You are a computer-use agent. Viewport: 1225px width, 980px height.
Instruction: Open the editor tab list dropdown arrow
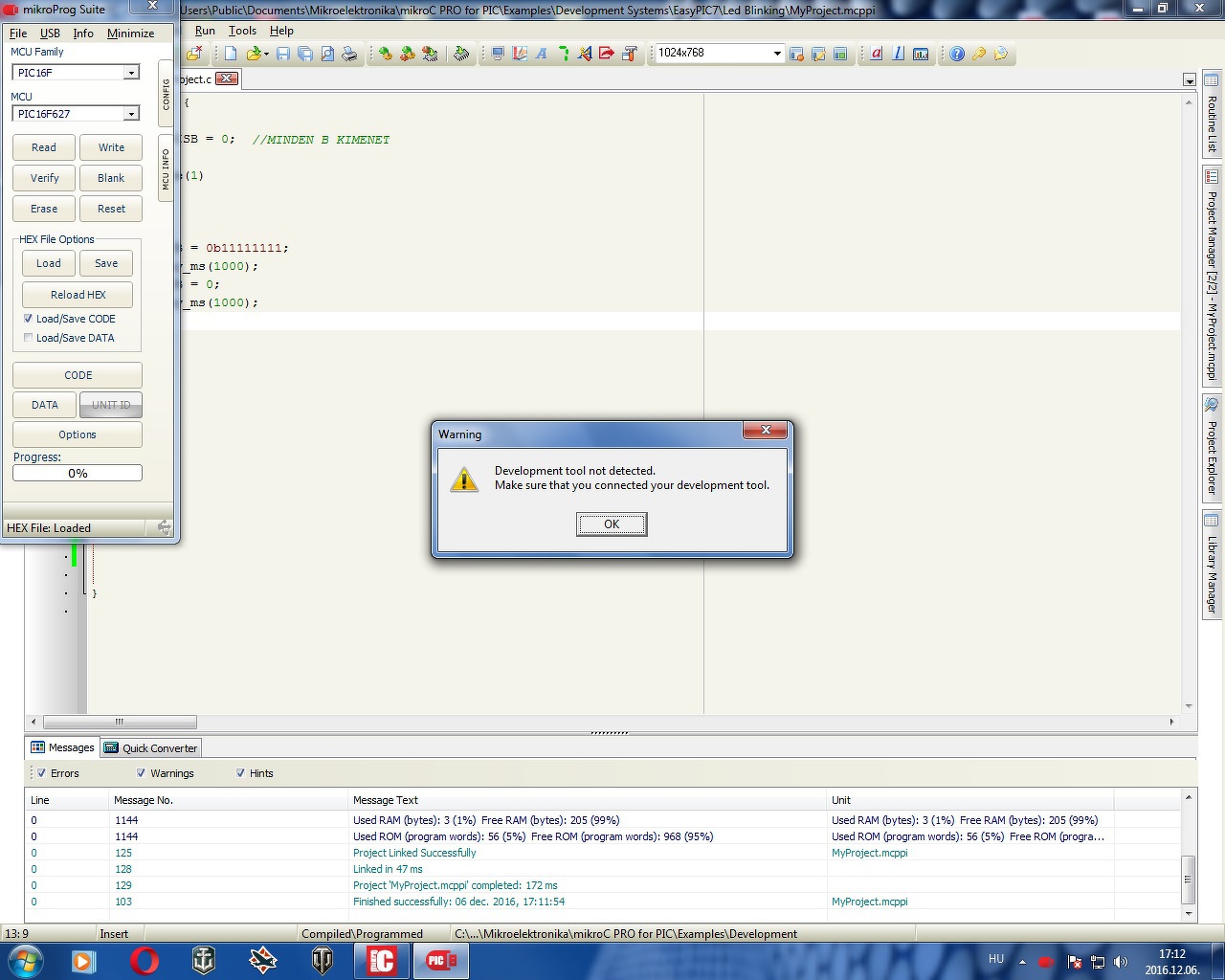(x=1189, y=80)
